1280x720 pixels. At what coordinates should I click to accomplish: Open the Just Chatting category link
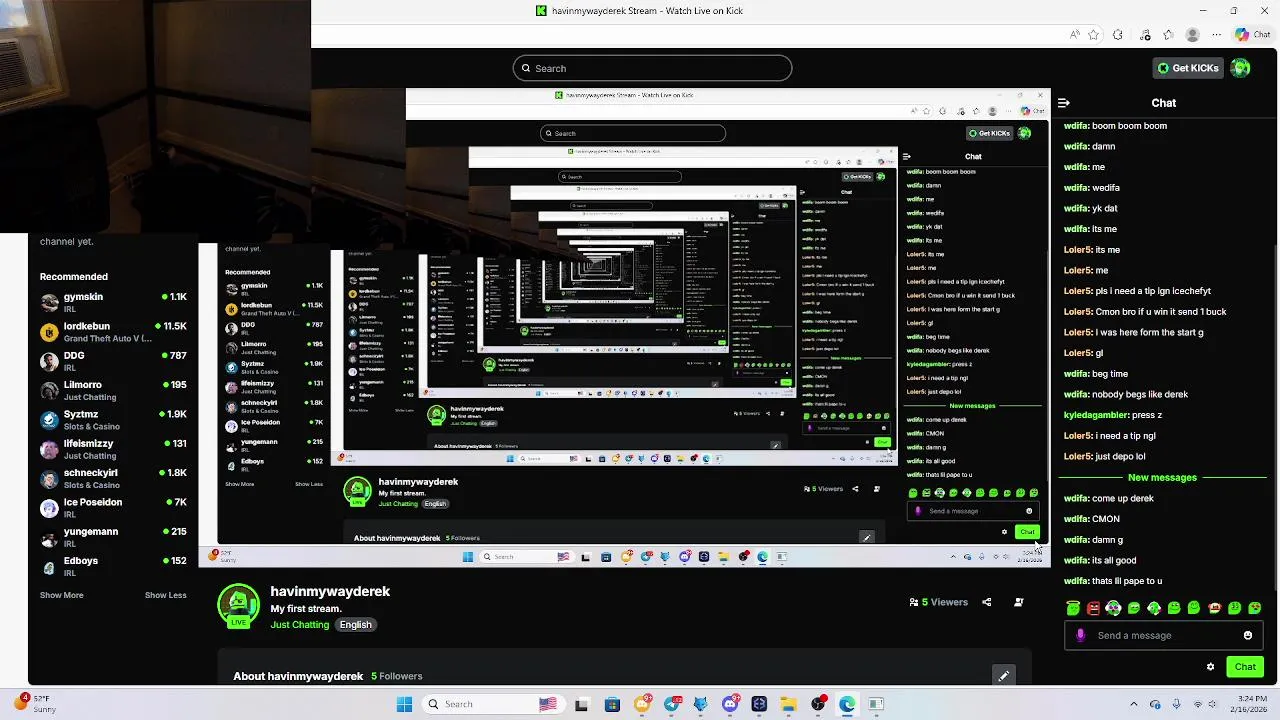point(299,625)
